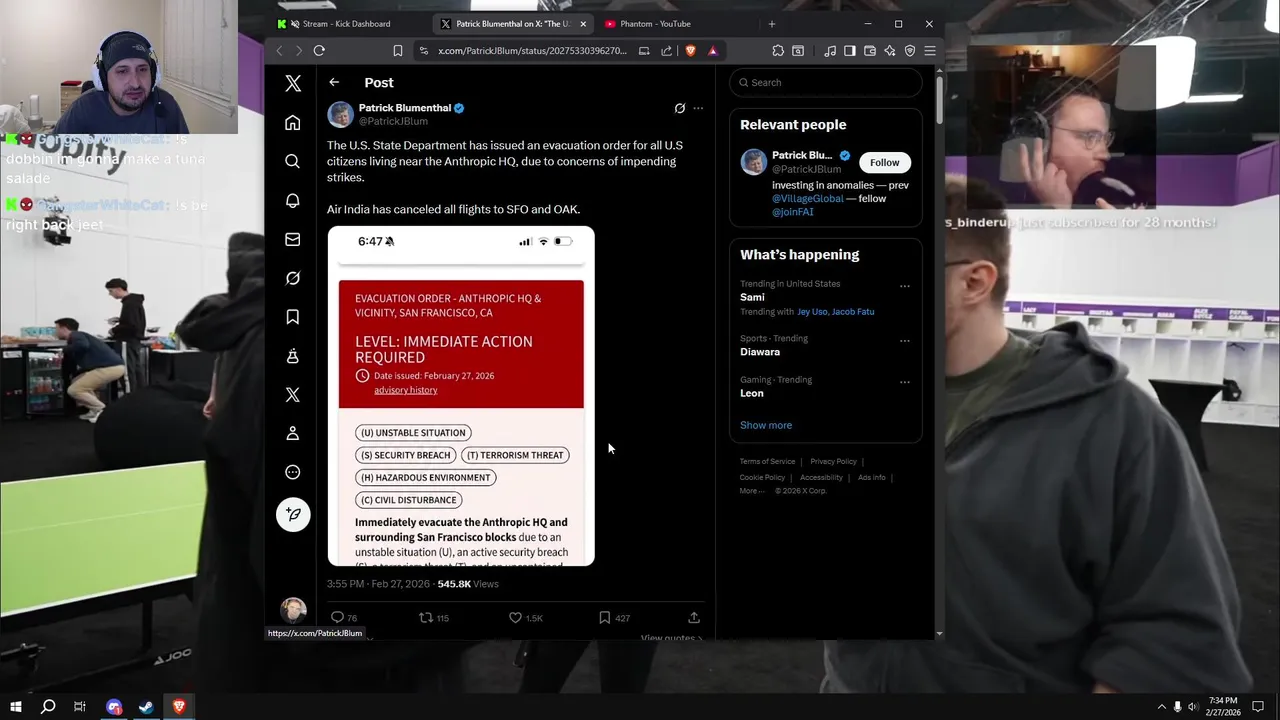Image resolution: width=1280 pixels, height=720 pixels.
Task: Reload the page
Action: pos(319,51)
